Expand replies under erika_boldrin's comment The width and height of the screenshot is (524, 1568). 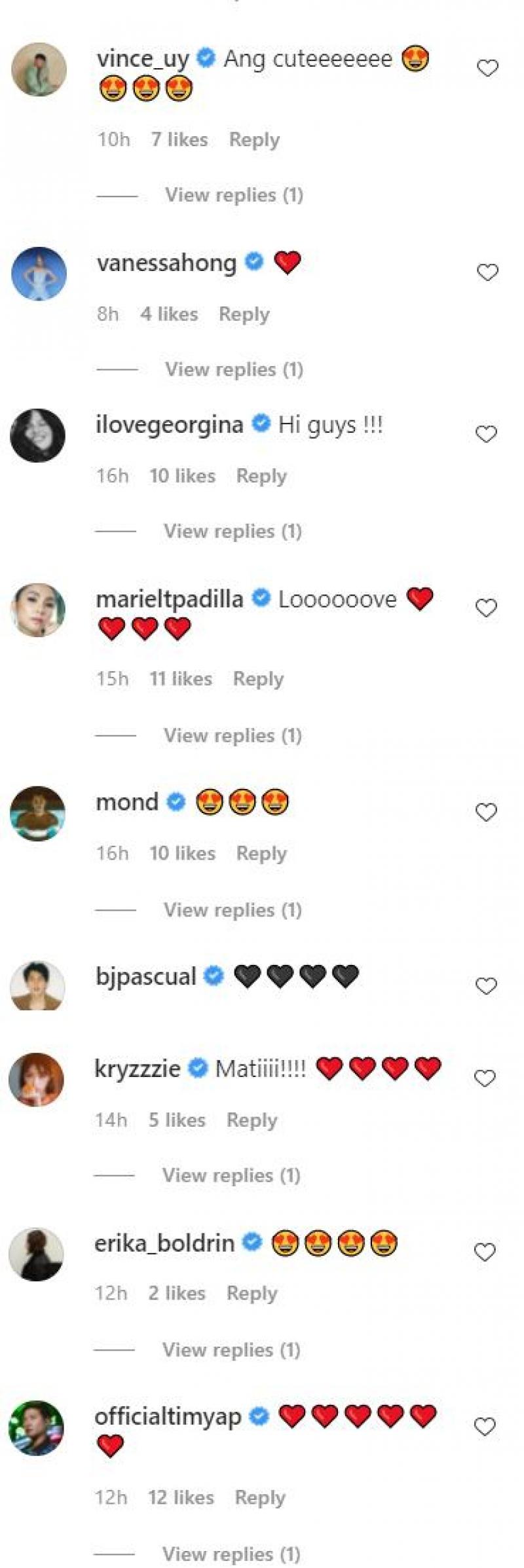click(231, 1350)
